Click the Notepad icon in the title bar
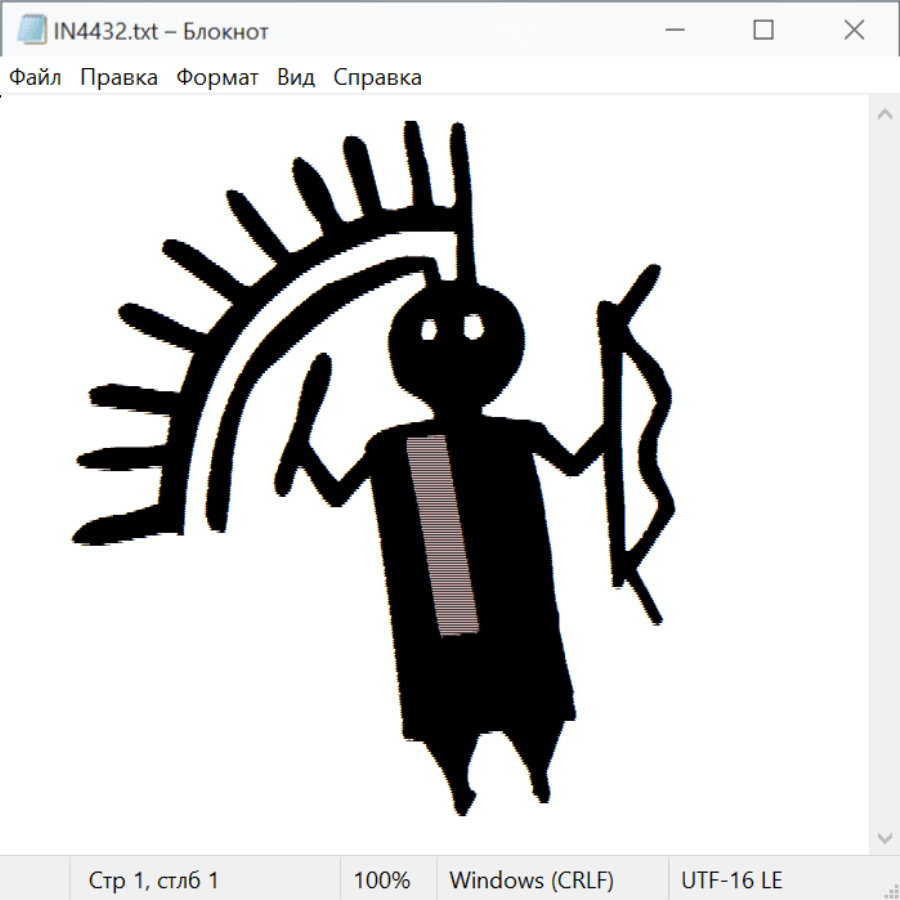 coord(31,31)
